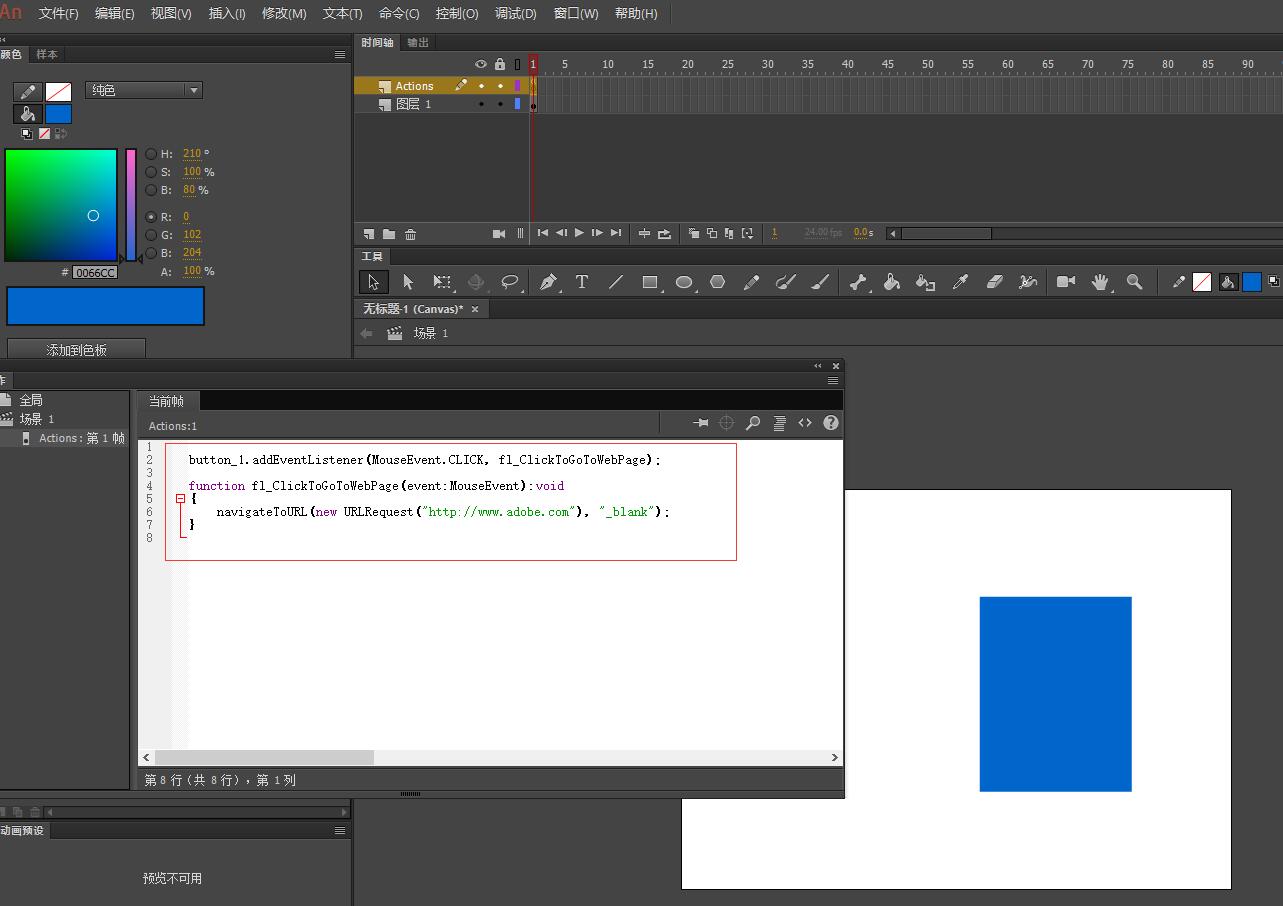
Task: Switch to the 样本 tab
Action: (47, 54)
